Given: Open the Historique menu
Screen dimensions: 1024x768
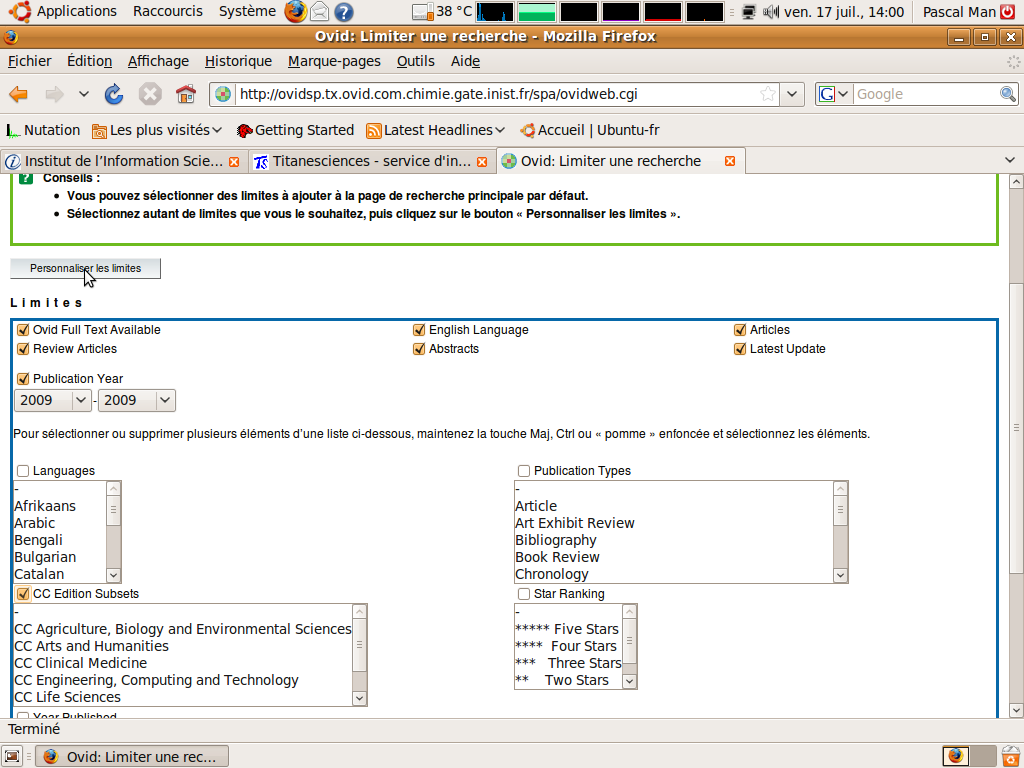Looking at the screenshot, I should (238, 61).
